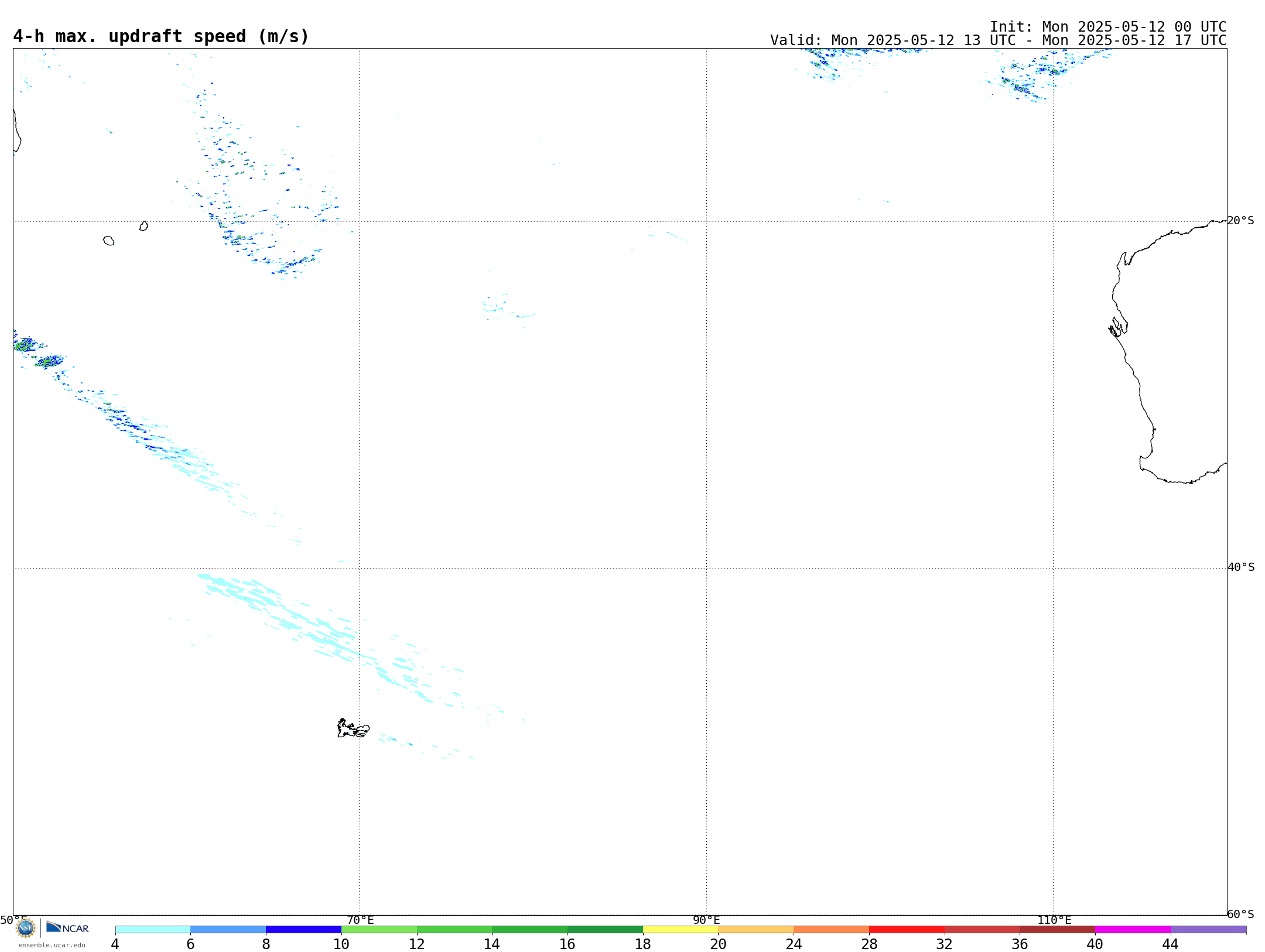Click the purple colorbar segment above 44
The image size is (1265, 952).
pyautogui.click(x=1209, y=930)
